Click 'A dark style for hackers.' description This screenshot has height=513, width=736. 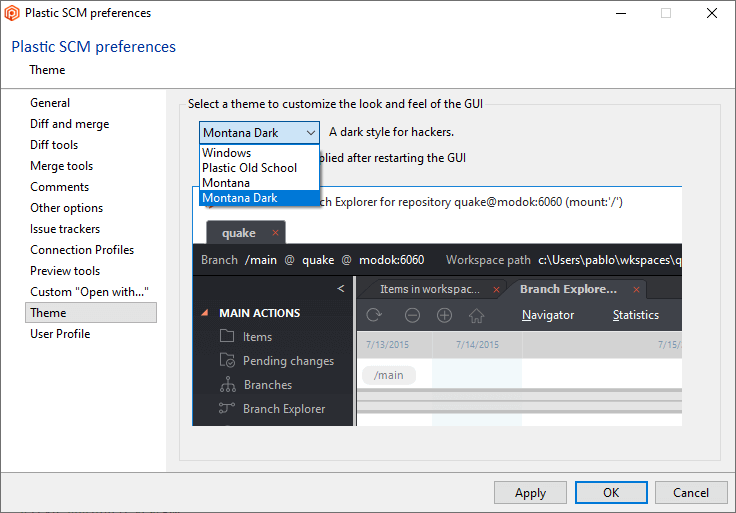391,132
